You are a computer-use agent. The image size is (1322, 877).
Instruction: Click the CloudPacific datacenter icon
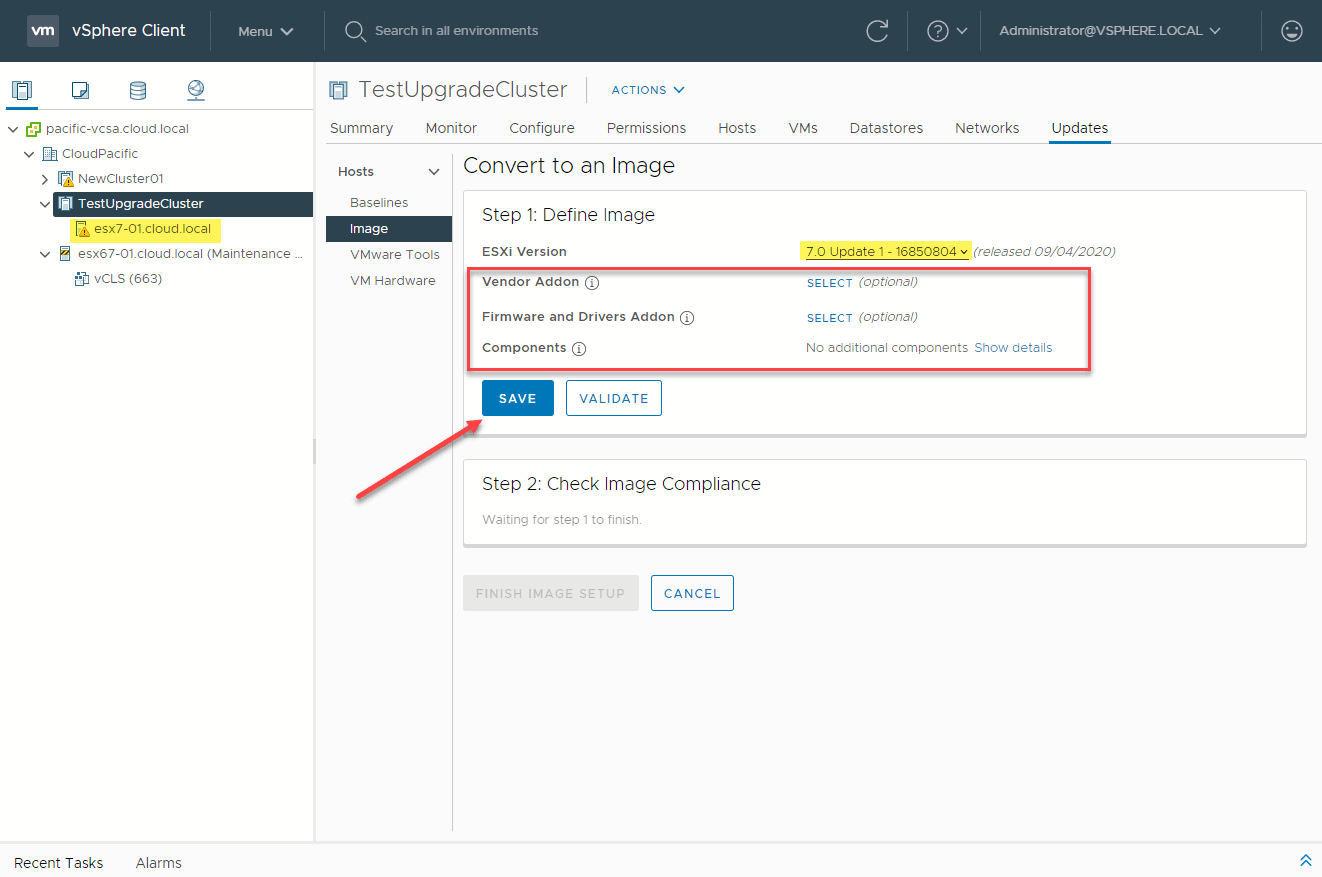tap(50, 154)
